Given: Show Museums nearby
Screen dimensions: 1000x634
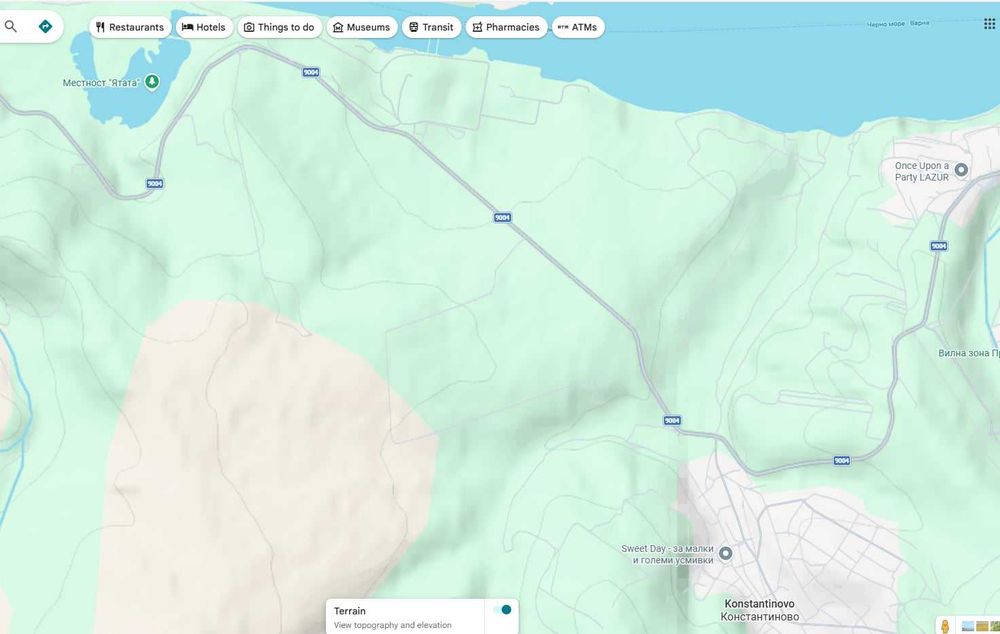Looking at the screenshot, I should pyautogui.click(x=362, y=27).
